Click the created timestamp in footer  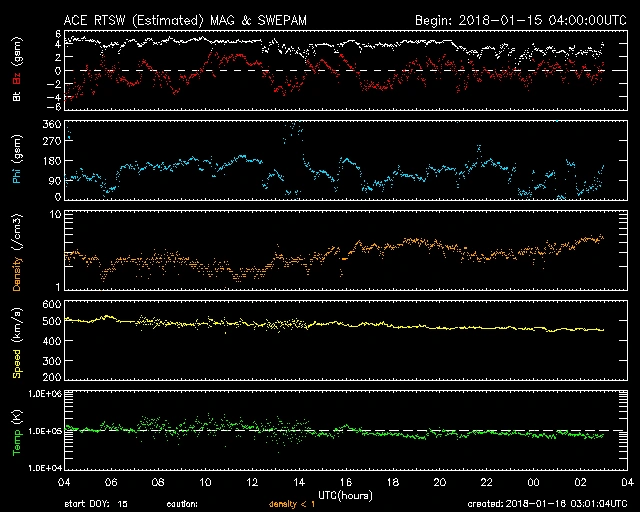tap(545, 503)
